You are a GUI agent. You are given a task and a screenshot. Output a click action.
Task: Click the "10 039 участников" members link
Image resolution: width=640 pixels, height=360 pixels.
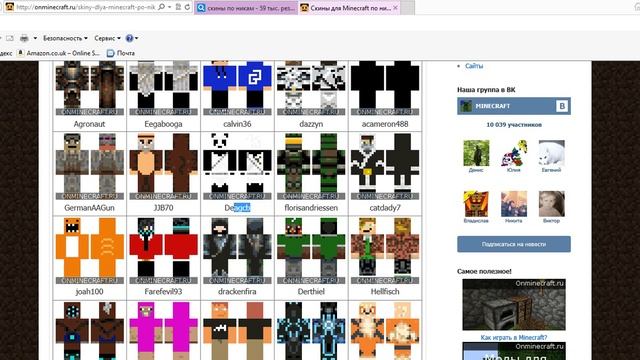pyautogui.click(x=514, y=124)
